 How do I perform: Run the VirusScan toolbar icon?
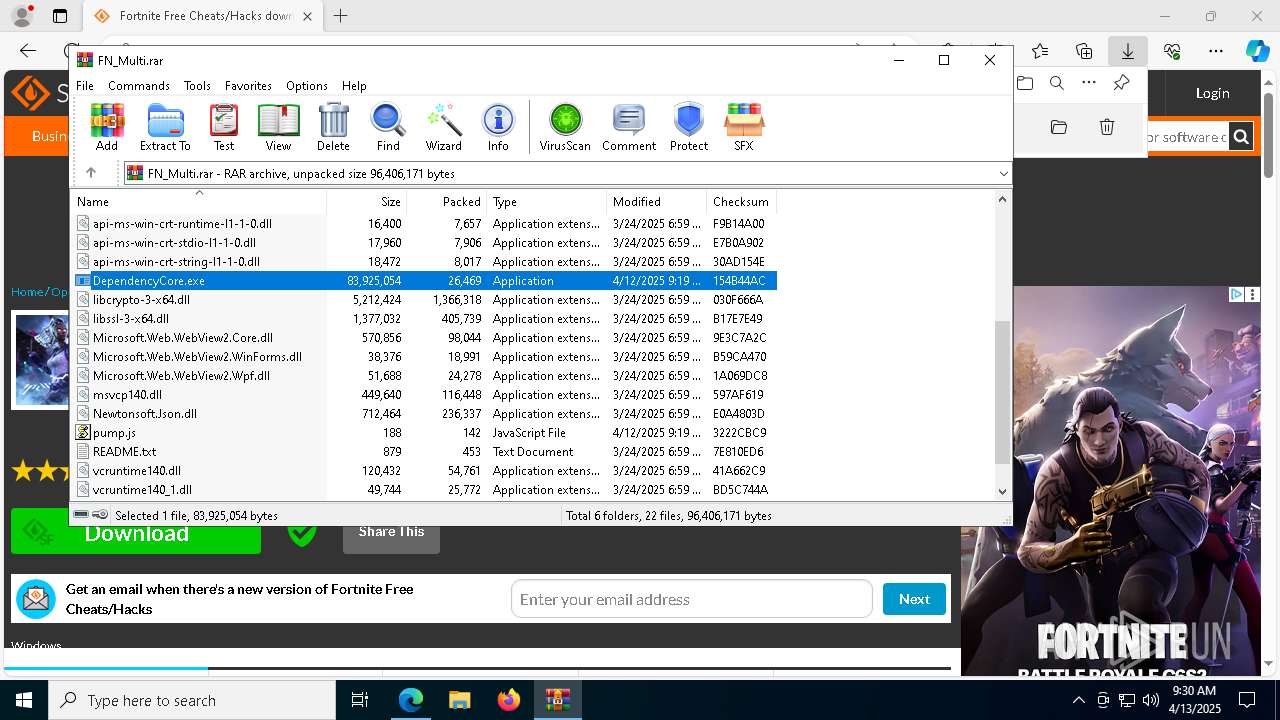click(x=565, y=127)
